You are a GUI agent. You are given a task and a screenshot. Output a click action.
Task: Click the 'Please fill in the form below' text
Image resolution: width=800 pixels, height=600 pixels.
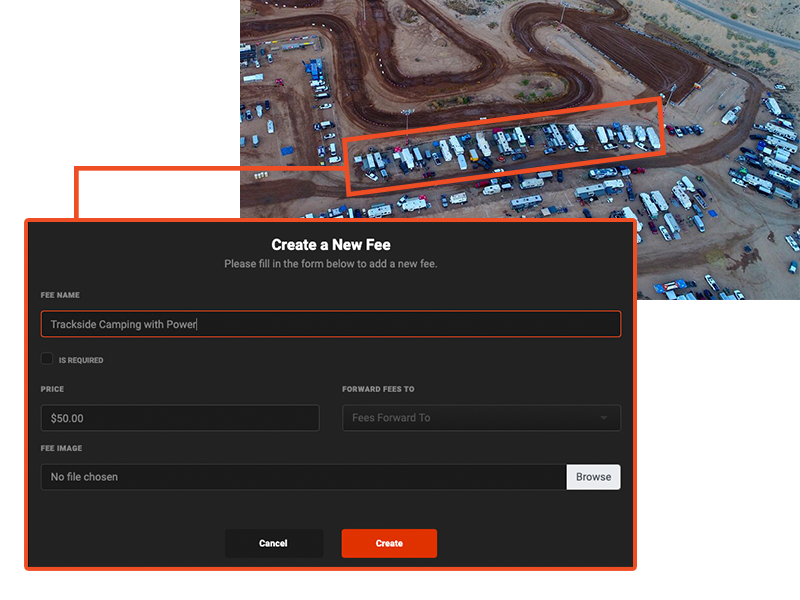point(331,264)
